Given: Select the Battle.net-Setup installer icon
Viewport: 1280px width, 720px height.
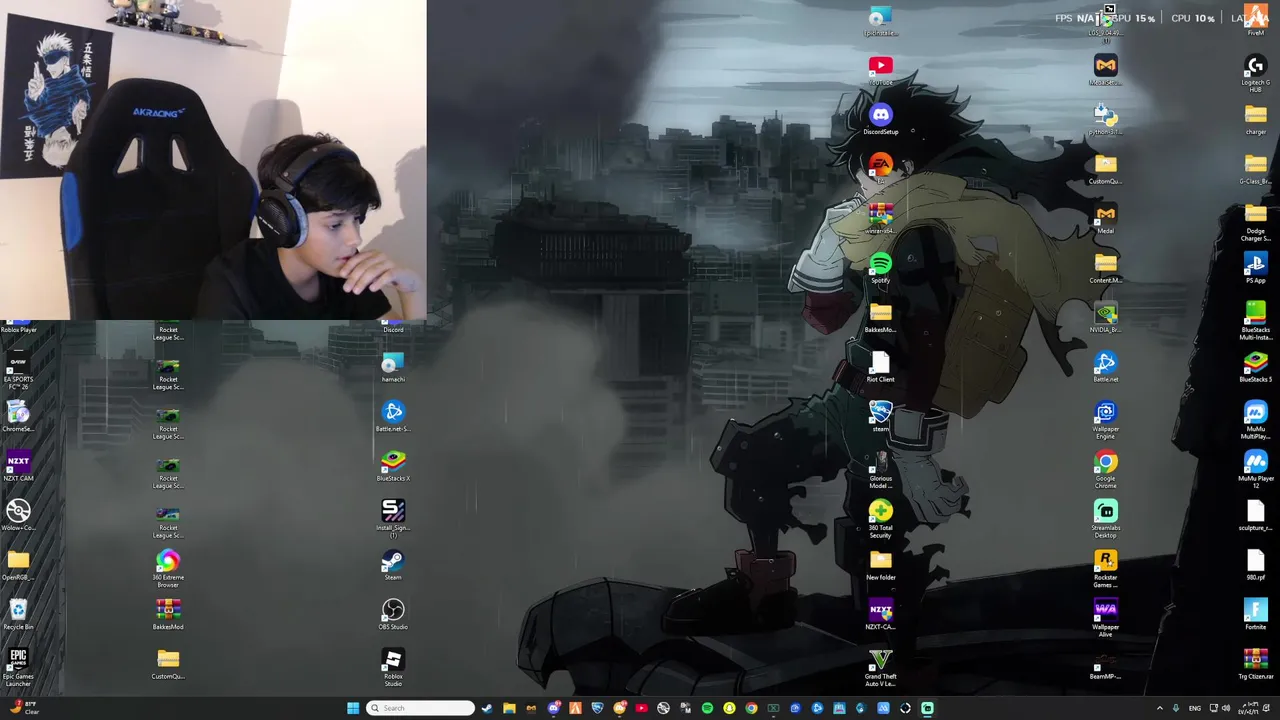Looking at the screenshot, I should 393,417.
